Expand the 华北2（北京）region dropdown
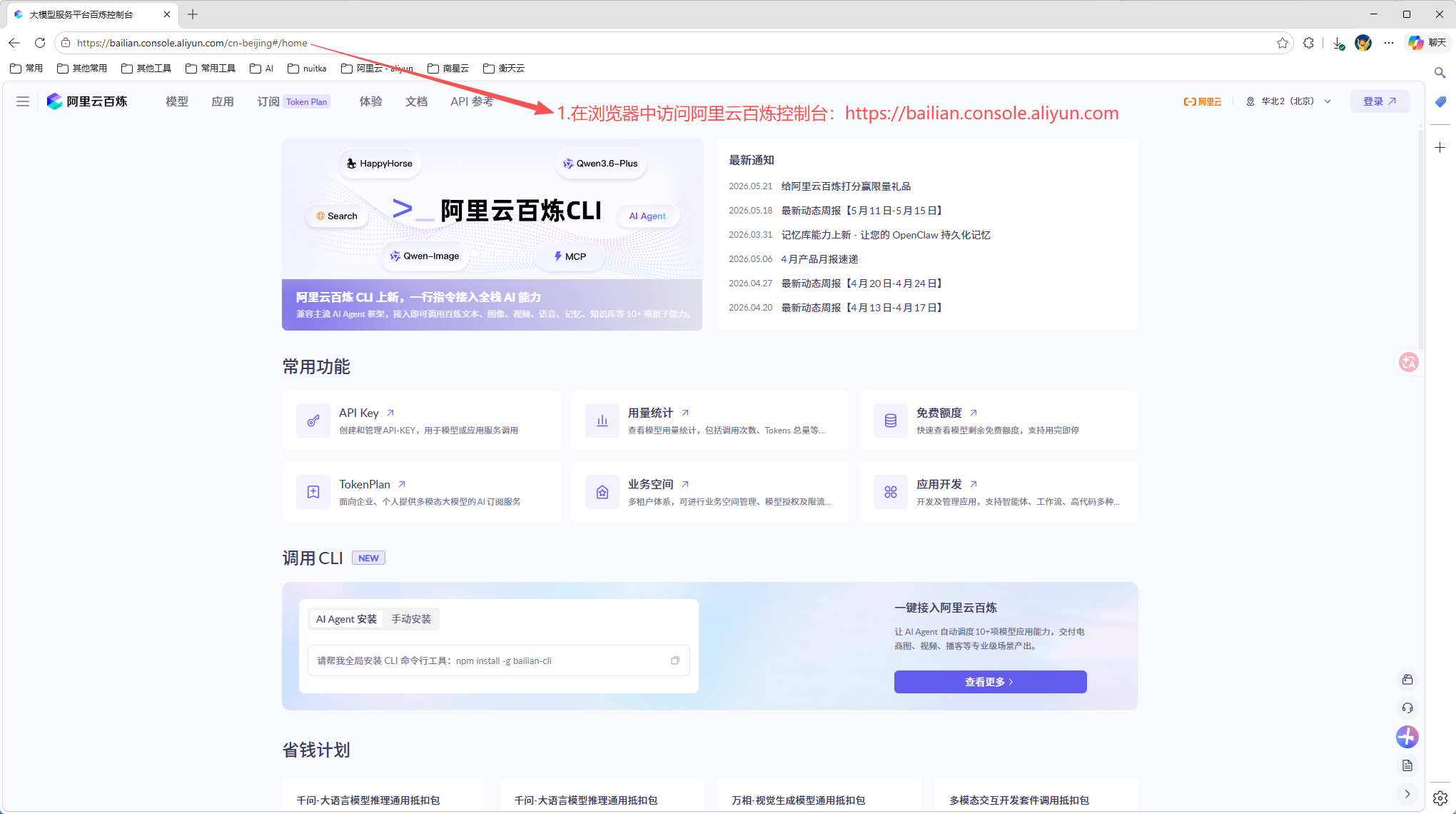The height and width of the screenshot is (814, 1456). click(x=1289, y=101)
